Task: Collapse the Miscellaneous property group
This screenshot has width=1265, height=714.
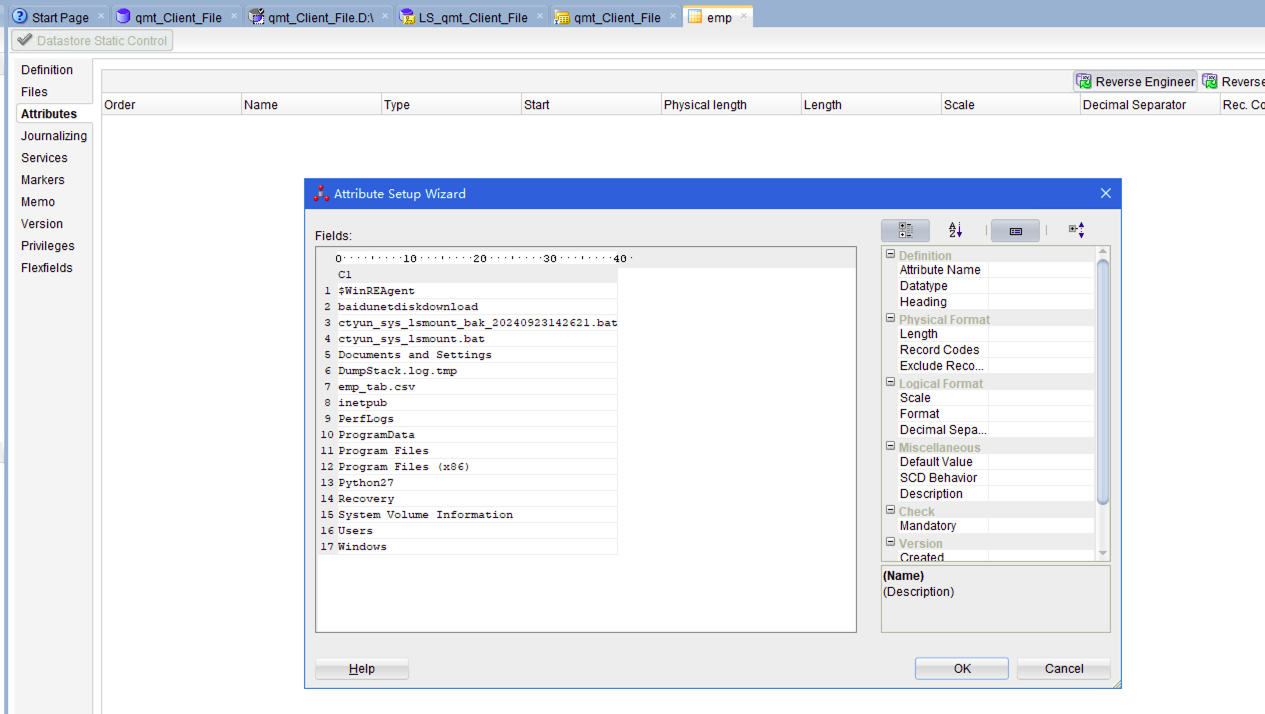Action: tap(890, 447)
